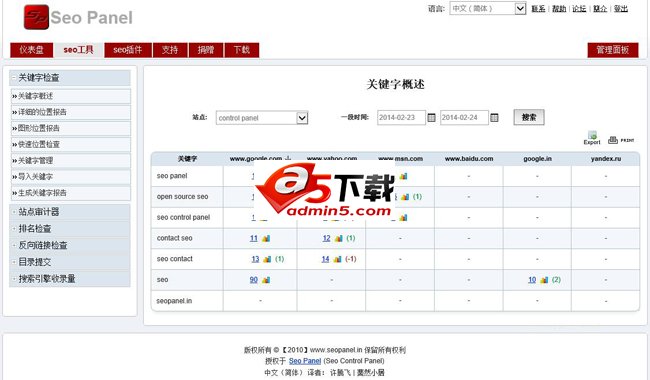The width and height of the screenshot is (650, 380).
Task: Open graph icon for contact seo Google rank
Action: [266, 238]
